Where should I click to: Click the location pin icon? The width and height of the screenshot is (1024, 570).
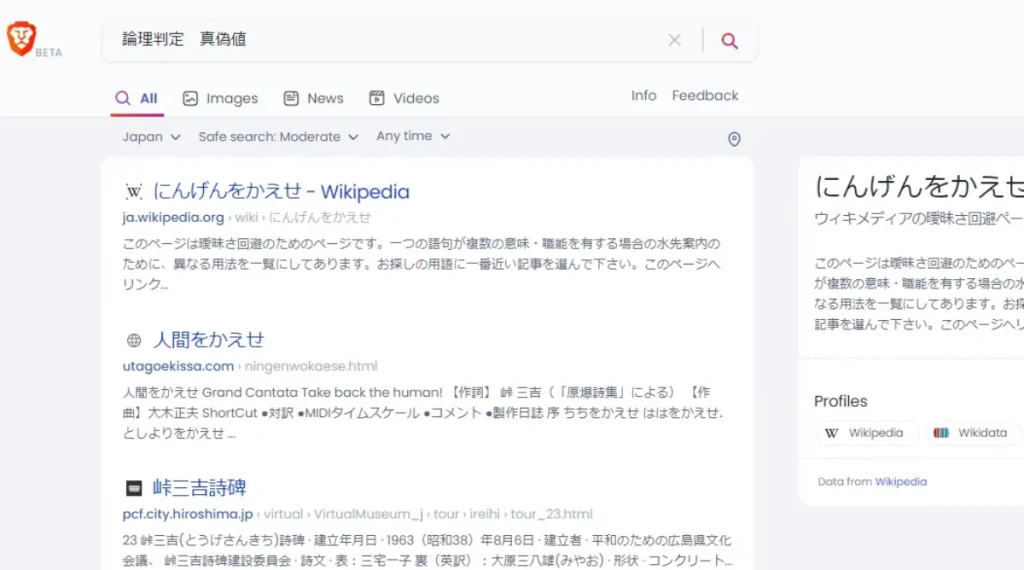[734, 139]
